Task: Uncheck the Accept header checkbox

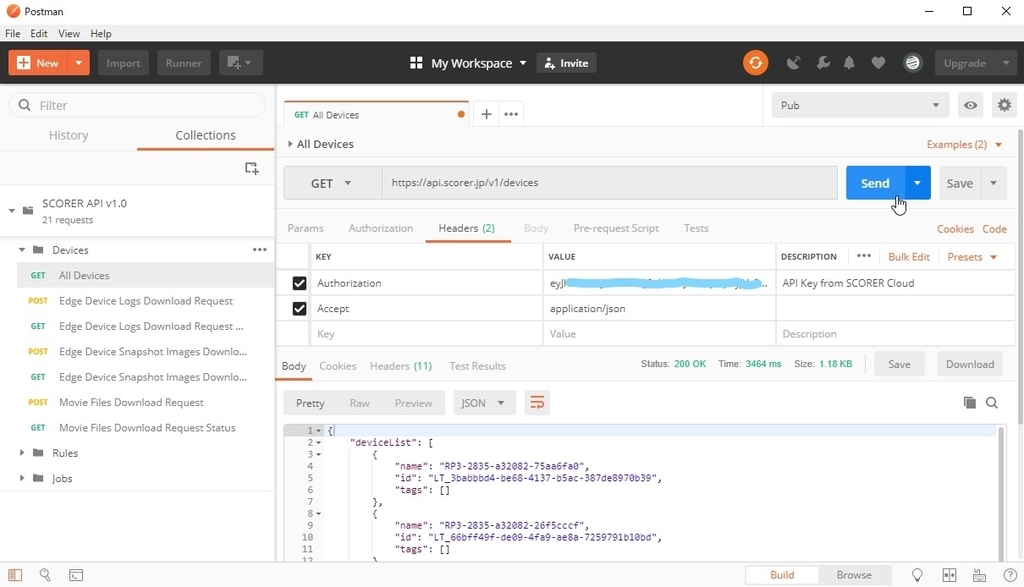Action: [299, 308]
